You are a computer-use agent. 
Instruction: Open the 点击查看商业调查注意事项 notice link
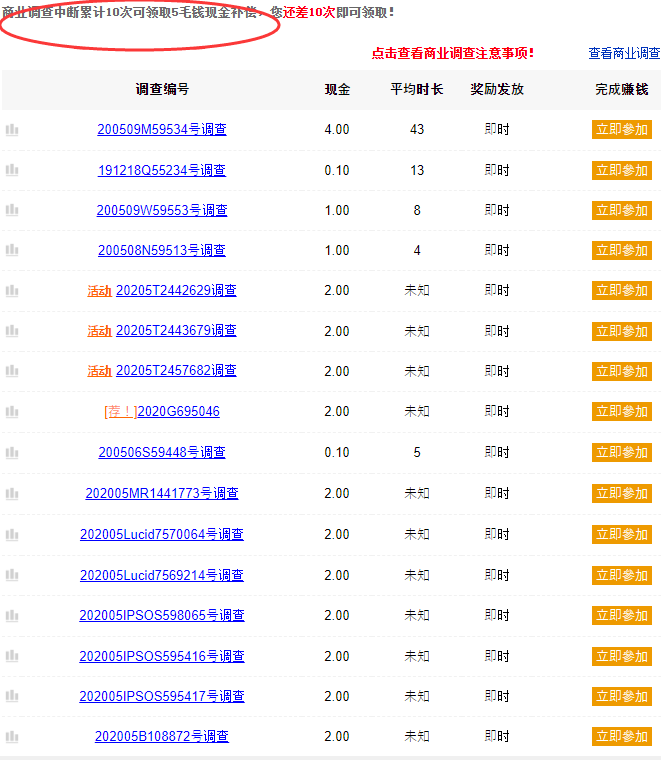point(453,53)
